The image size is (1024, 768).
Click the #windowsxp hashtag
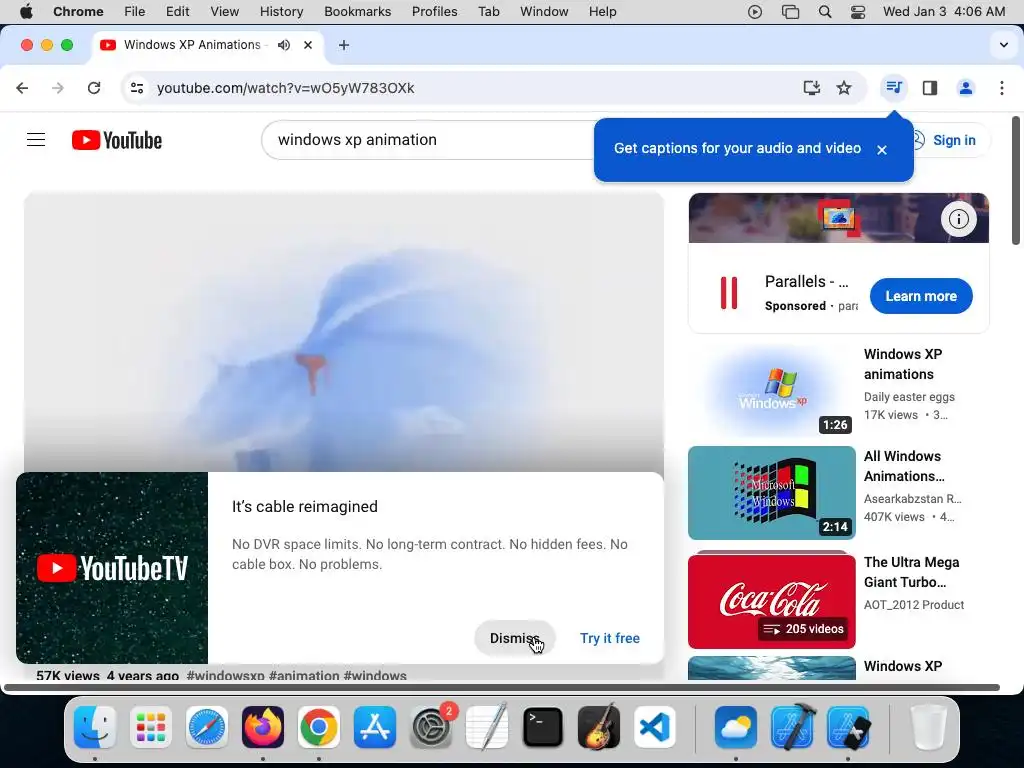[x=225, y=675]
